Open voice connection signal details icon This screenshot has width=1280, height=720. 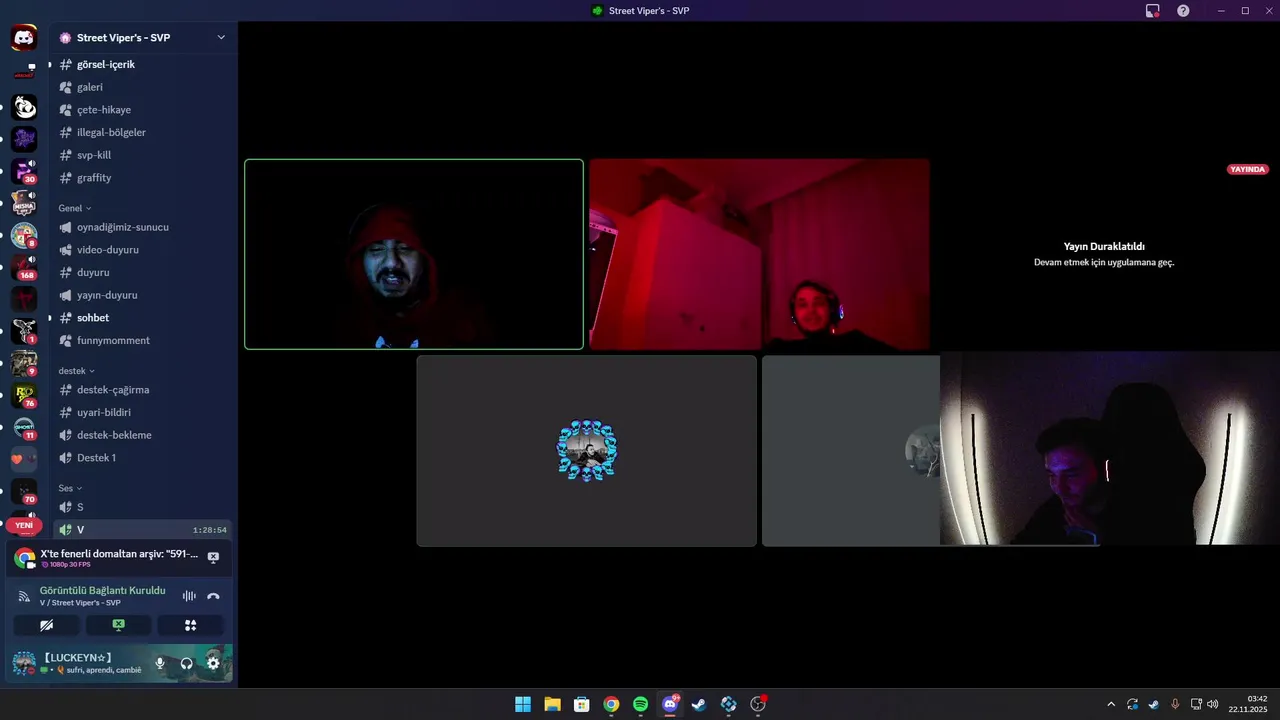(x=24, y=596)
